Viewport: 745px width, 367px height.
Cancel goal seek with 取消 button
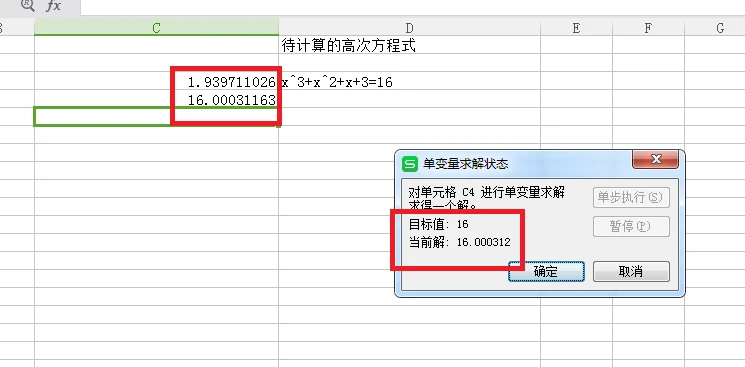[631, 271]
